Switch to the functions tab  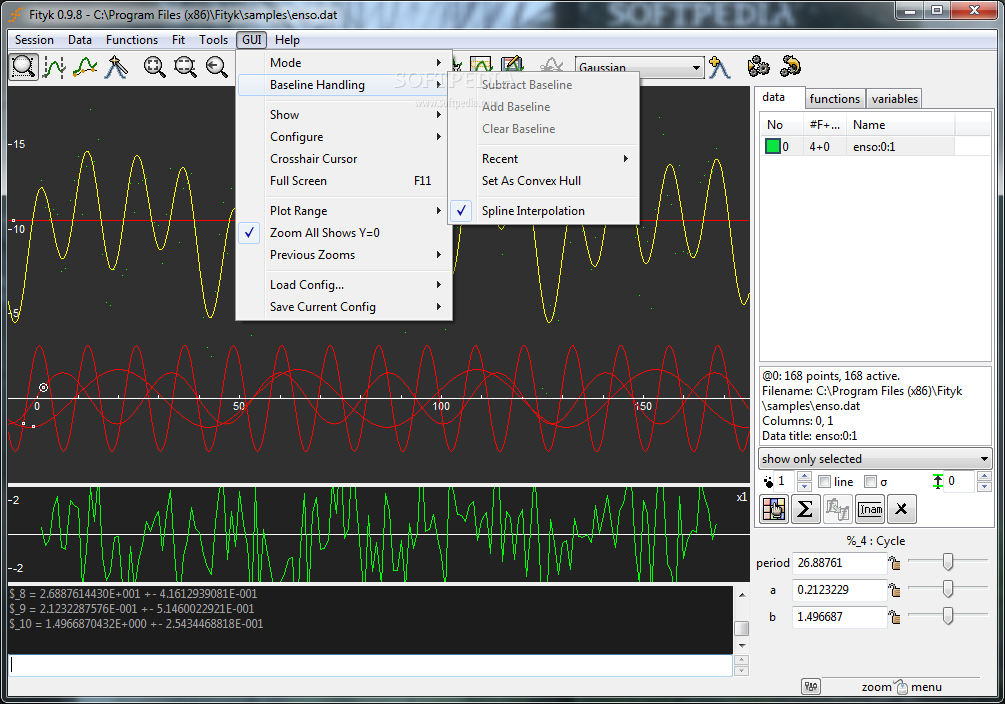835,99
